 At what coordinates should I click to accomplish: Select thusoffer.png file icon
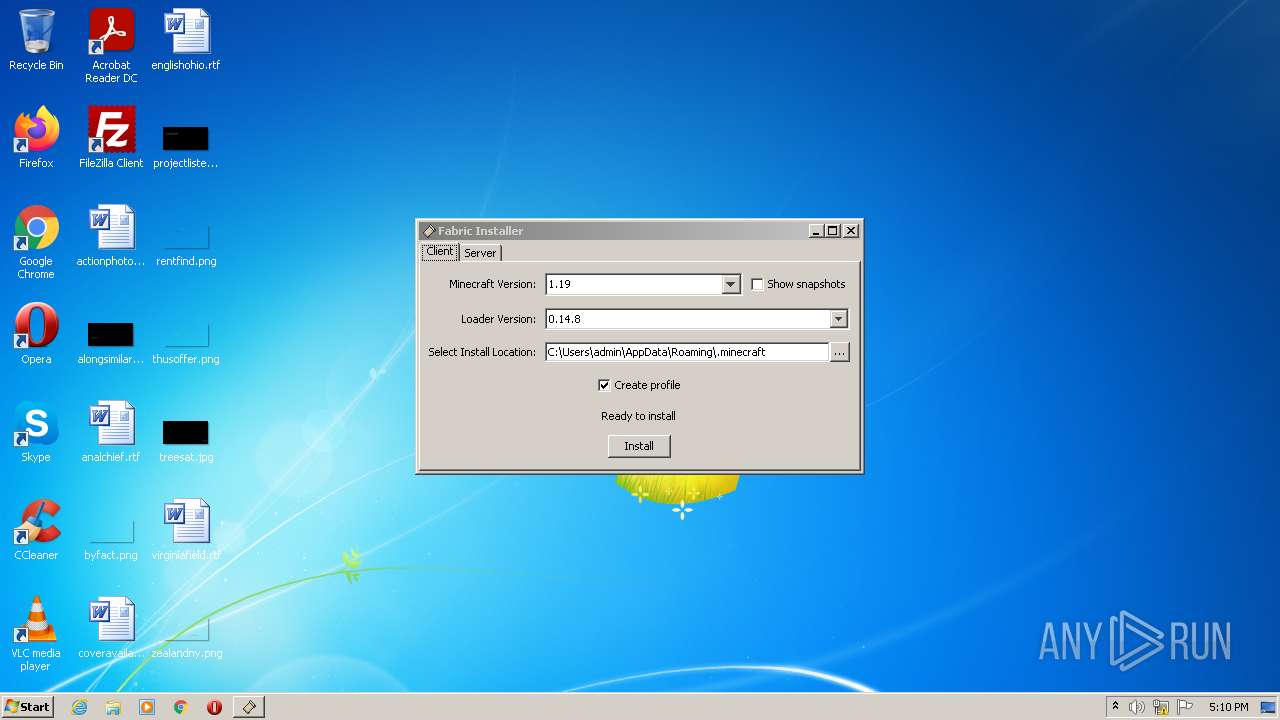[186, 340]
